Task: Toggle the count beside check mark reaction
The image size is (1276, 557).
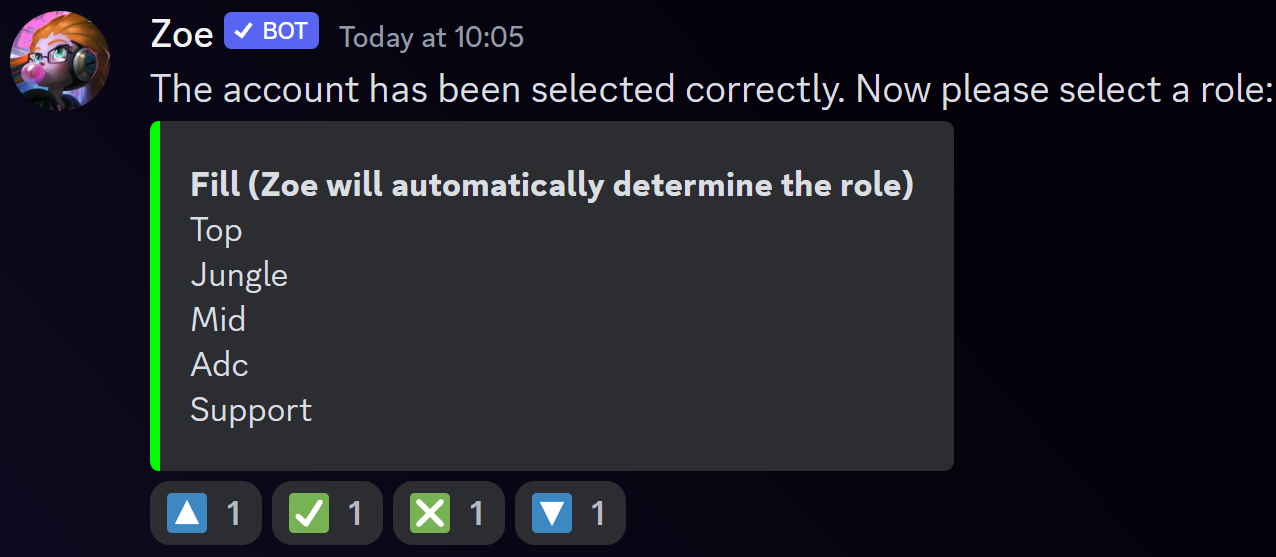Action: 355,514
